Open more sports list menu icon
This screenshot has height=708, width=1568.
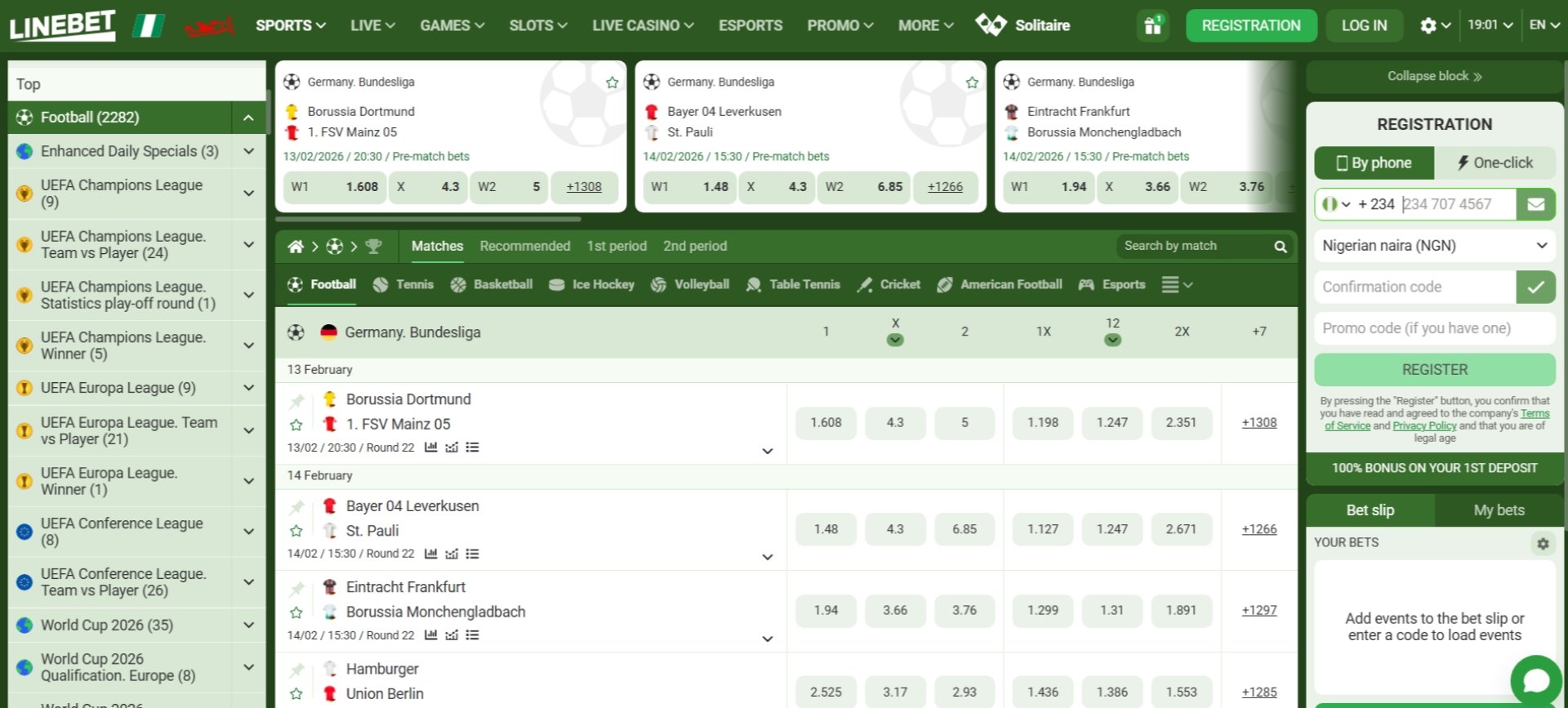click(1177, 285)
